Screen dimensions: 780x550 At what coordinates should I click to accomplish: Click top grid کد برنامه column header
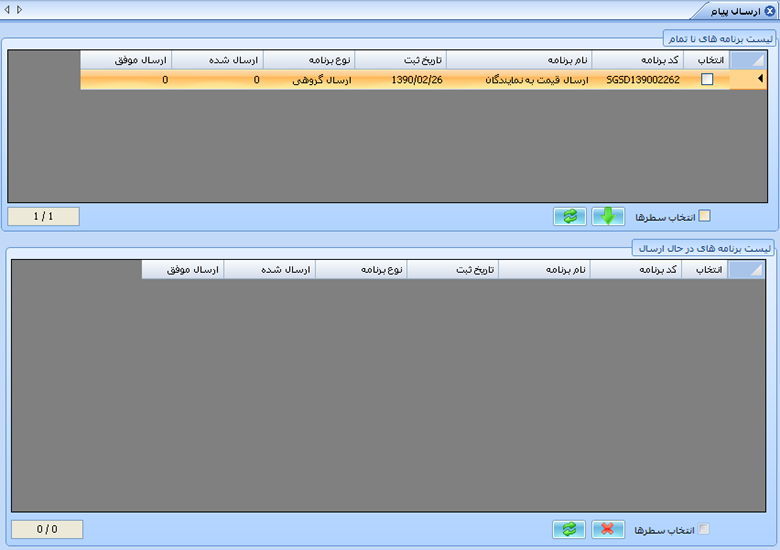638,60
